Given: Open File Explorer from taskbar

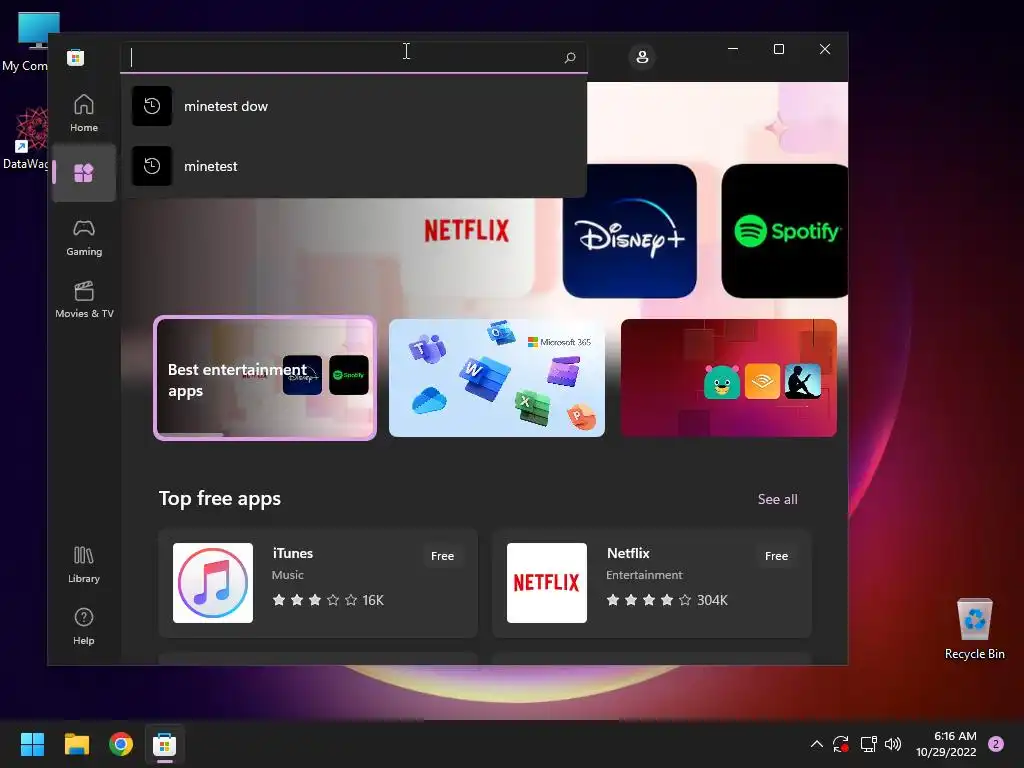Looking at the screenshot, I should tap(76, 744).
